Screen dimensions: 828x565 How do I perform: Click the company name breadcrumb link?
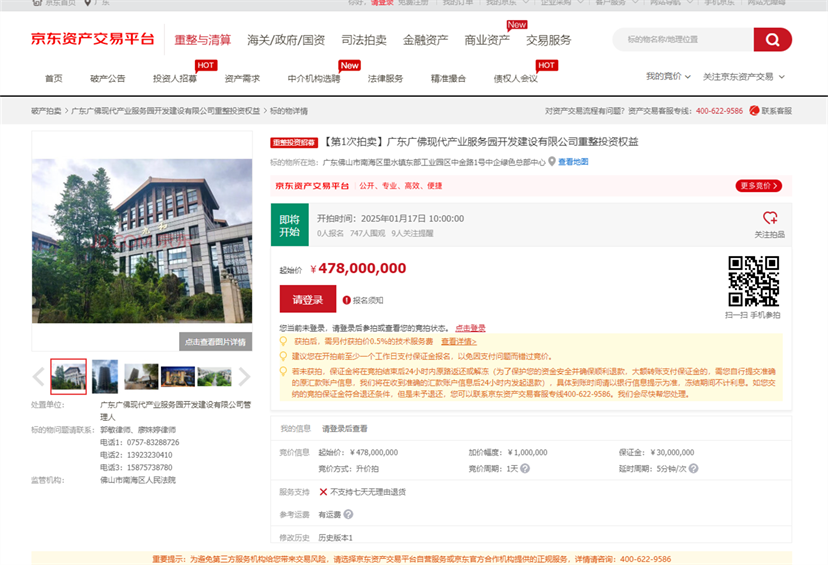click(166, 111)
